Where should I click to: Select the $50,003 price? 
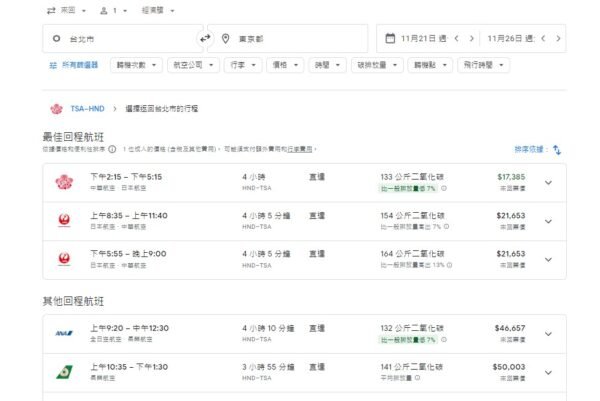(509, 367)
